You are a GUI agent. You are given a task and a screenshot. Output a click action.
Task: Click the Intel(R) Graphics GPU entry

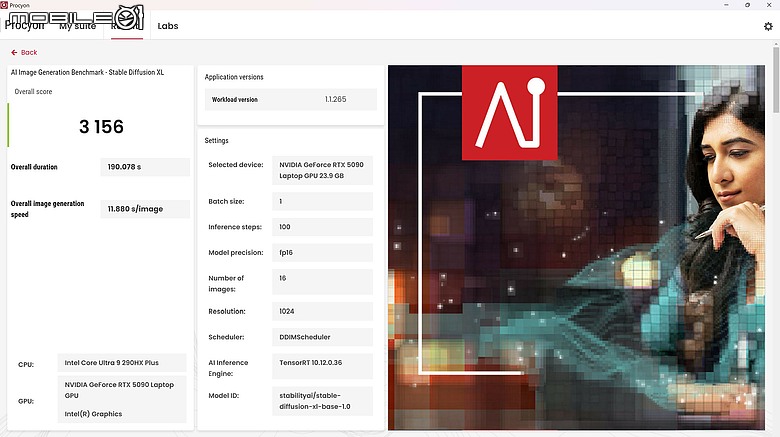[93, 414]
